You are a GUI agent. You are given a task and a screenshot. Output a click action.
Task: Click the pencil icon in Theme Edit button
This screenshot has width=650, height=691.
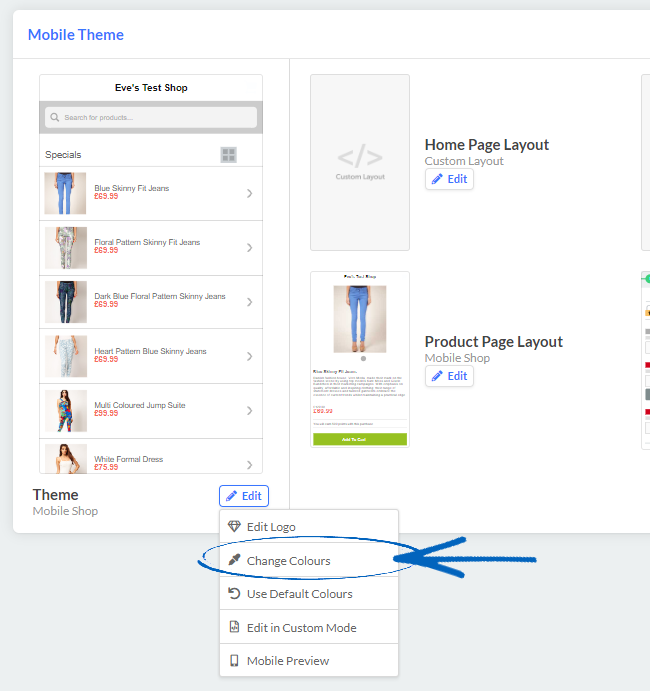pyautogui.click(x=231, y=496)
